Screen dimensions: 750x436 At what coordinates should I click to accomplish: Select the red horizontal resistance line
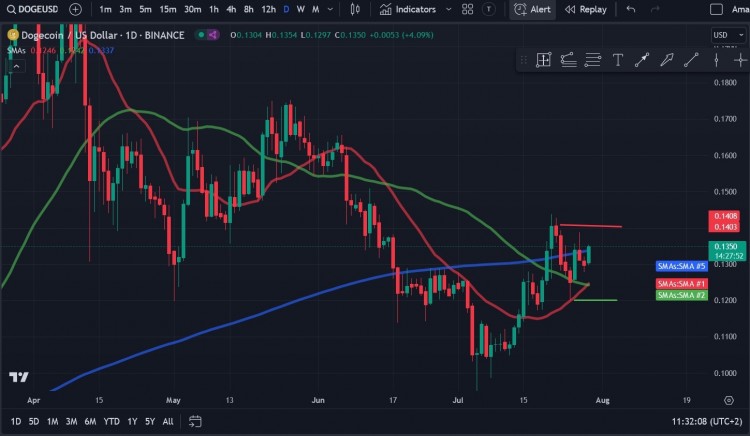coord(591,226)
